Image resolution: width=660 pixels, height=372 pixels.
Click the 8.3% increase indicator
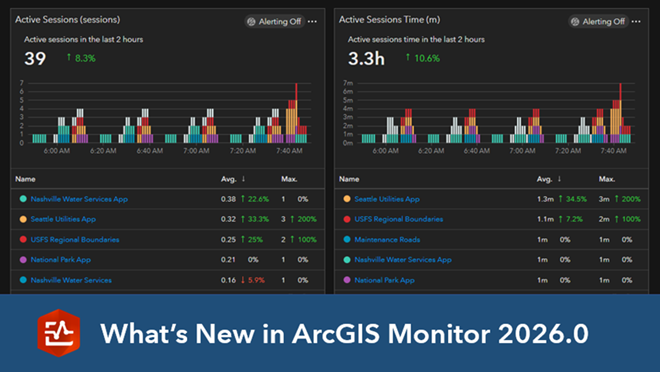tap(81, 58)
